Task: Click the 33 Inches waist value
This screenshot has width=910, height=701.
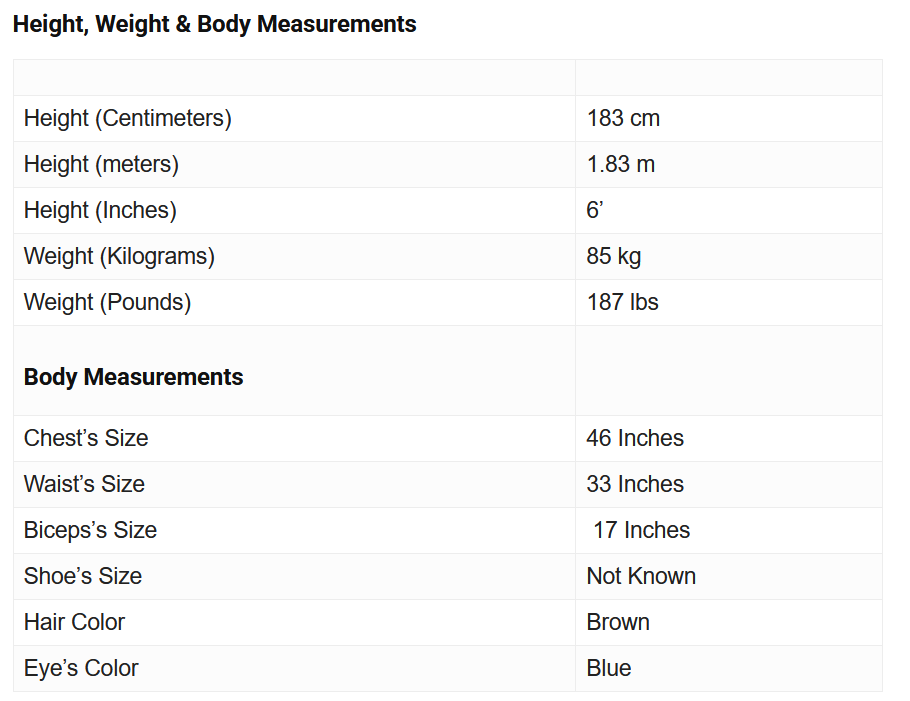Action: pyautogui.click(x=635, y=484)
